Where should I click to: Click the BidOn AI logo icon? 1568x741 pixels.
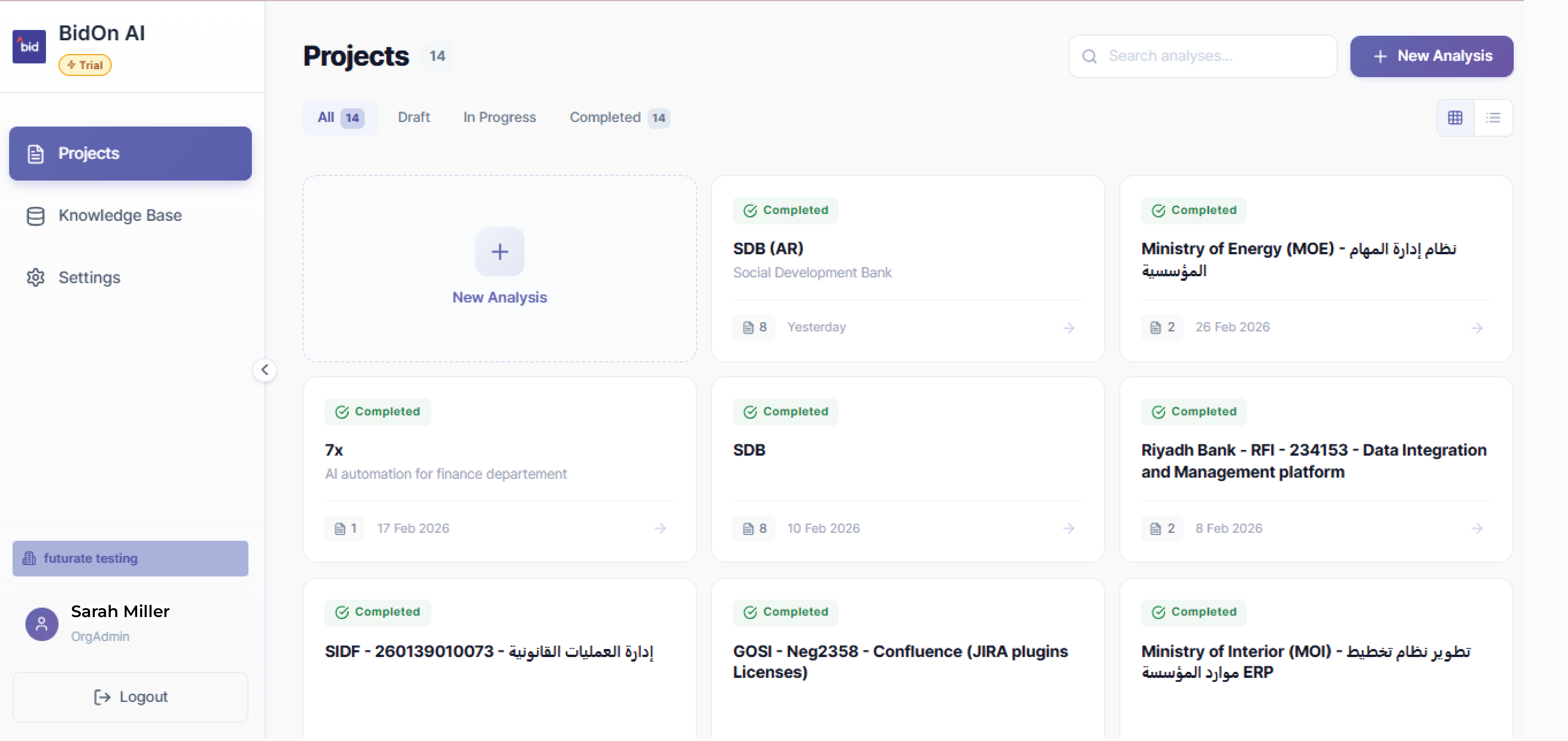[x=29, y=46]
